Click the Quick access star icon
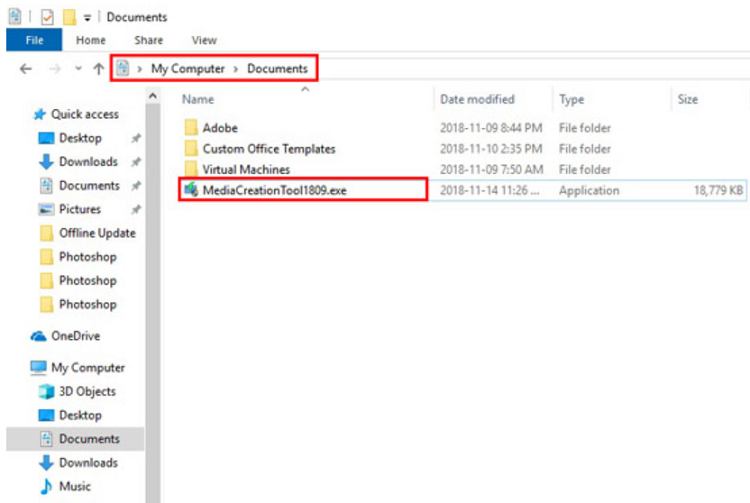Screen dimensions: 750x503 click(40, 114)
